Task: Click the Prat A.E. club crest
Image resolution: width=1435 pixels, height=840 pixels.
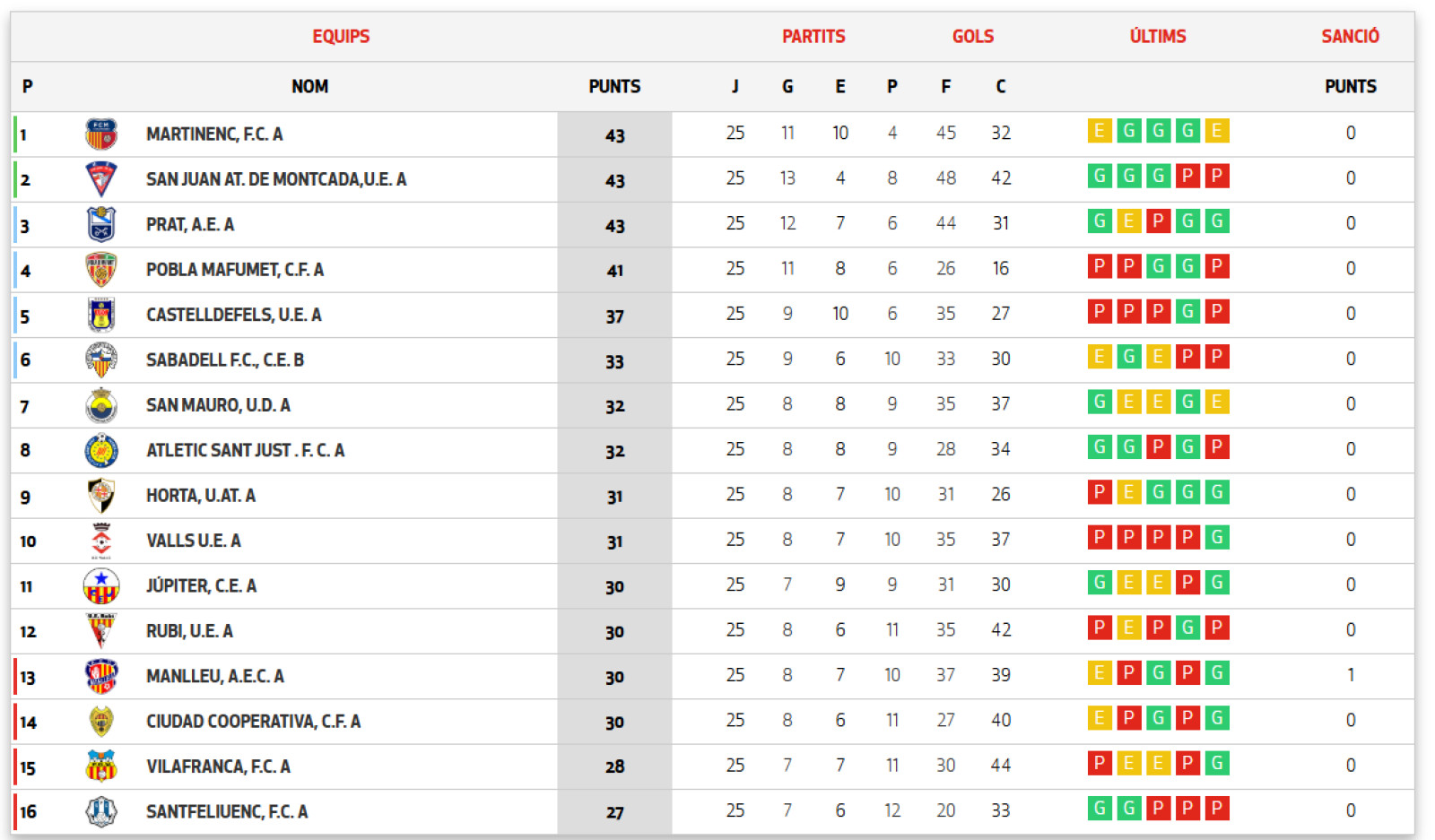Action: (101, 224)
